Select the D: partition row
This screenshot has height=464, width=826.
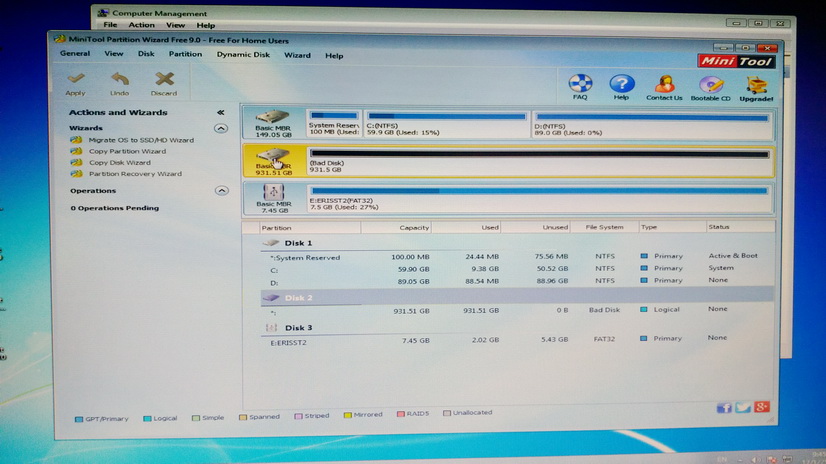click(x=517, y=281)
